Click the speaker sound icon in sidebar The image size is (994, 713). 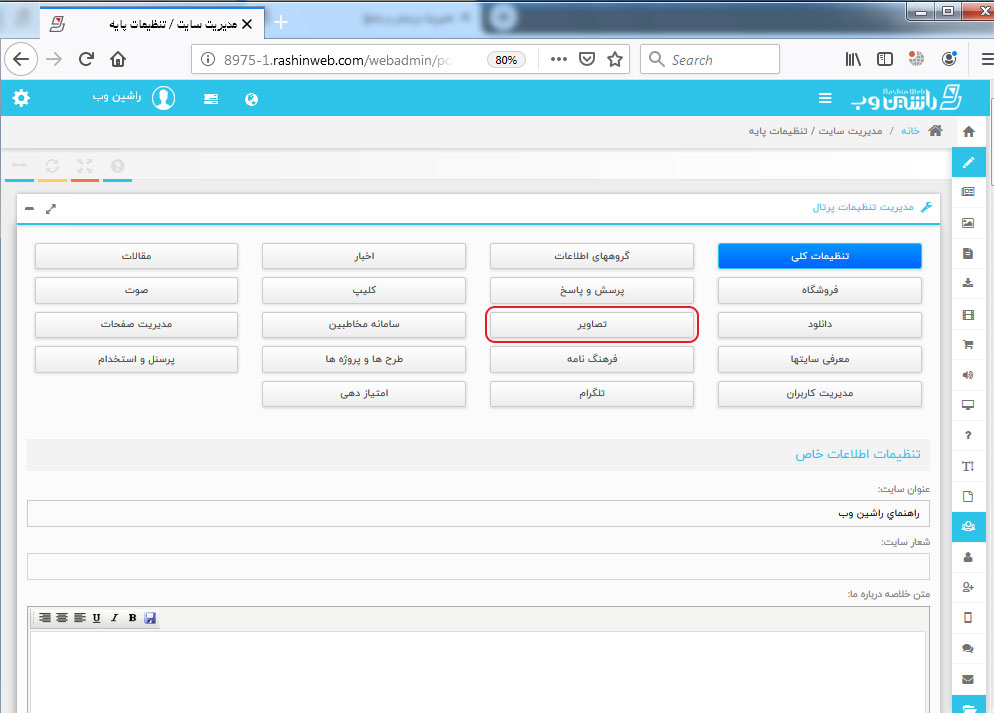[967, 375]
